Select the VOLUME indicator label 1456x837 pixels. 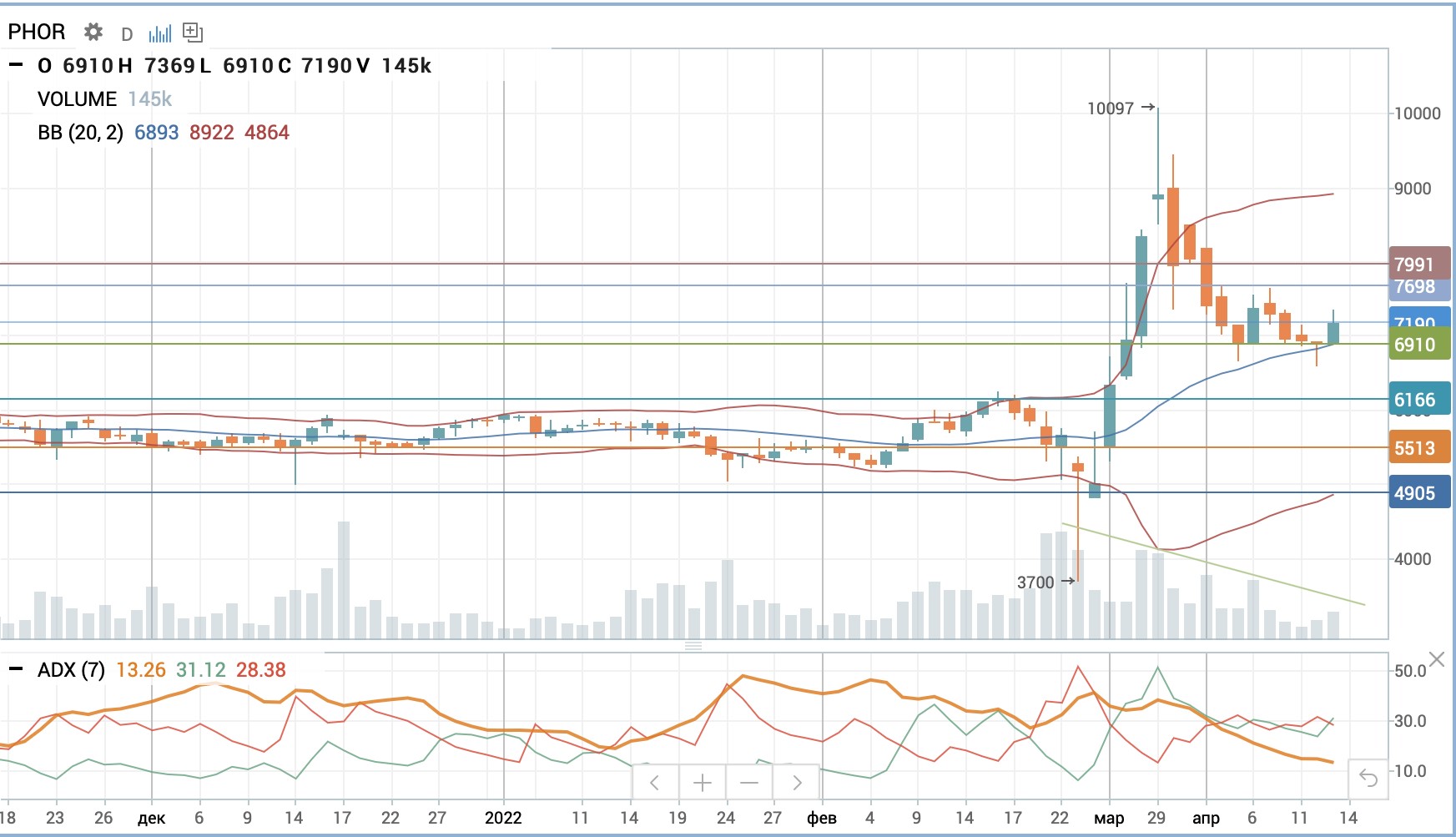[x=77, y=99]
